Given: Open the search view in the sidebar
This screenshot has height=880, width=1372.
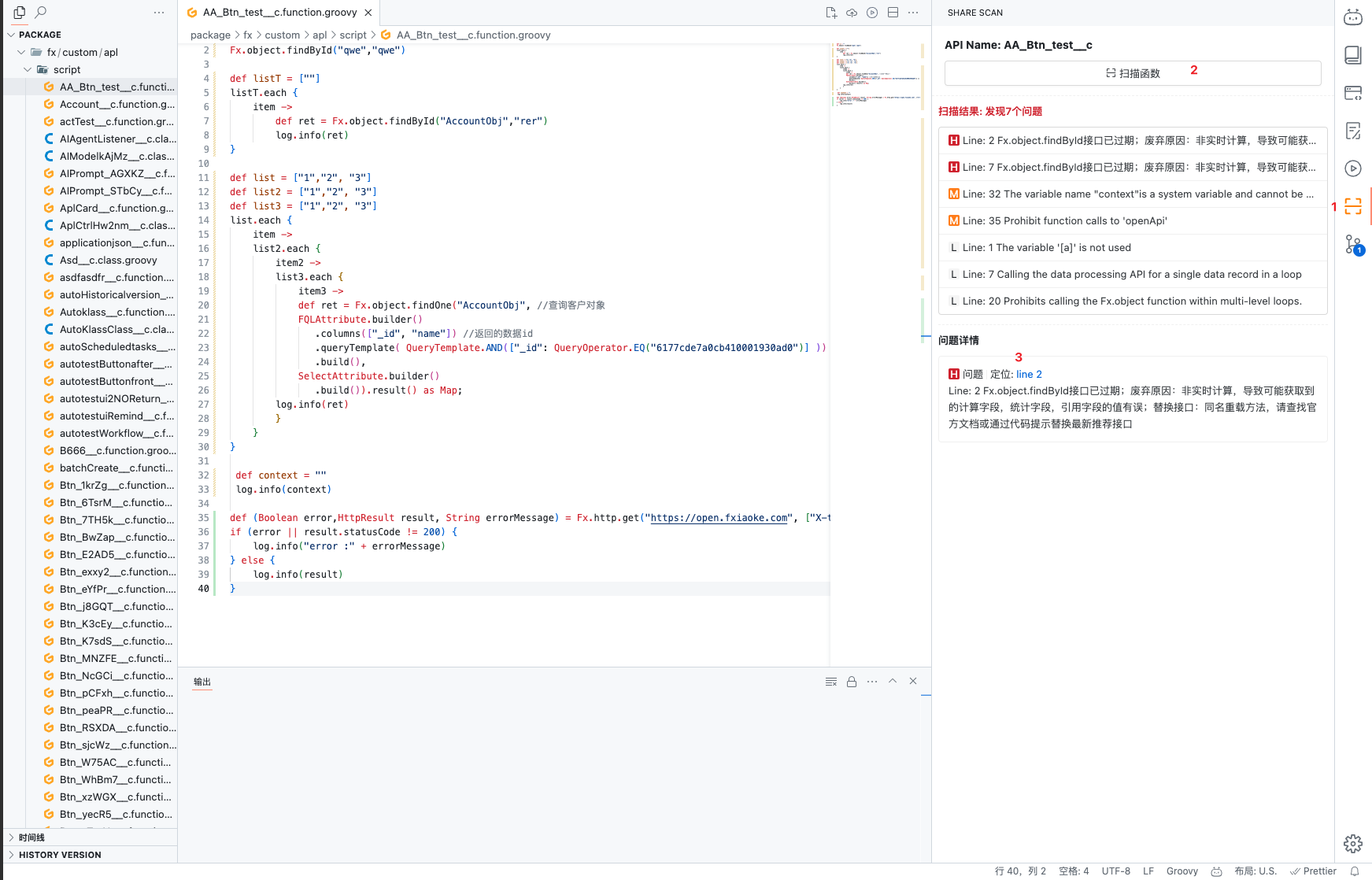Looking at the screenshot, I should (x=41, y=13).
